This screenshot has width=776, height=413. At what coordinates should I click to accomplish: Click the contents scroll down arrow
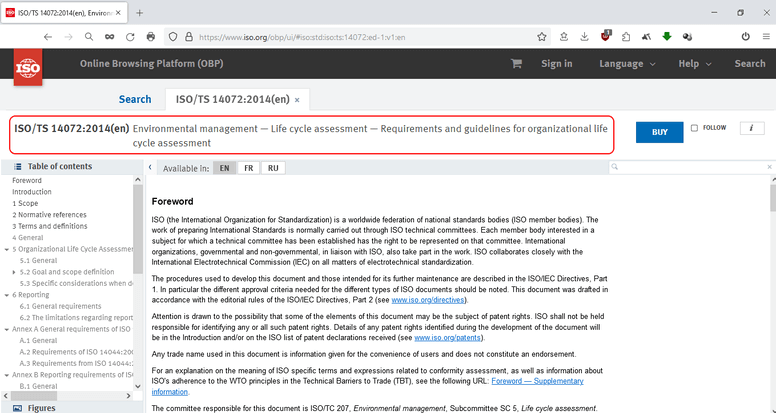coord(138,387)
